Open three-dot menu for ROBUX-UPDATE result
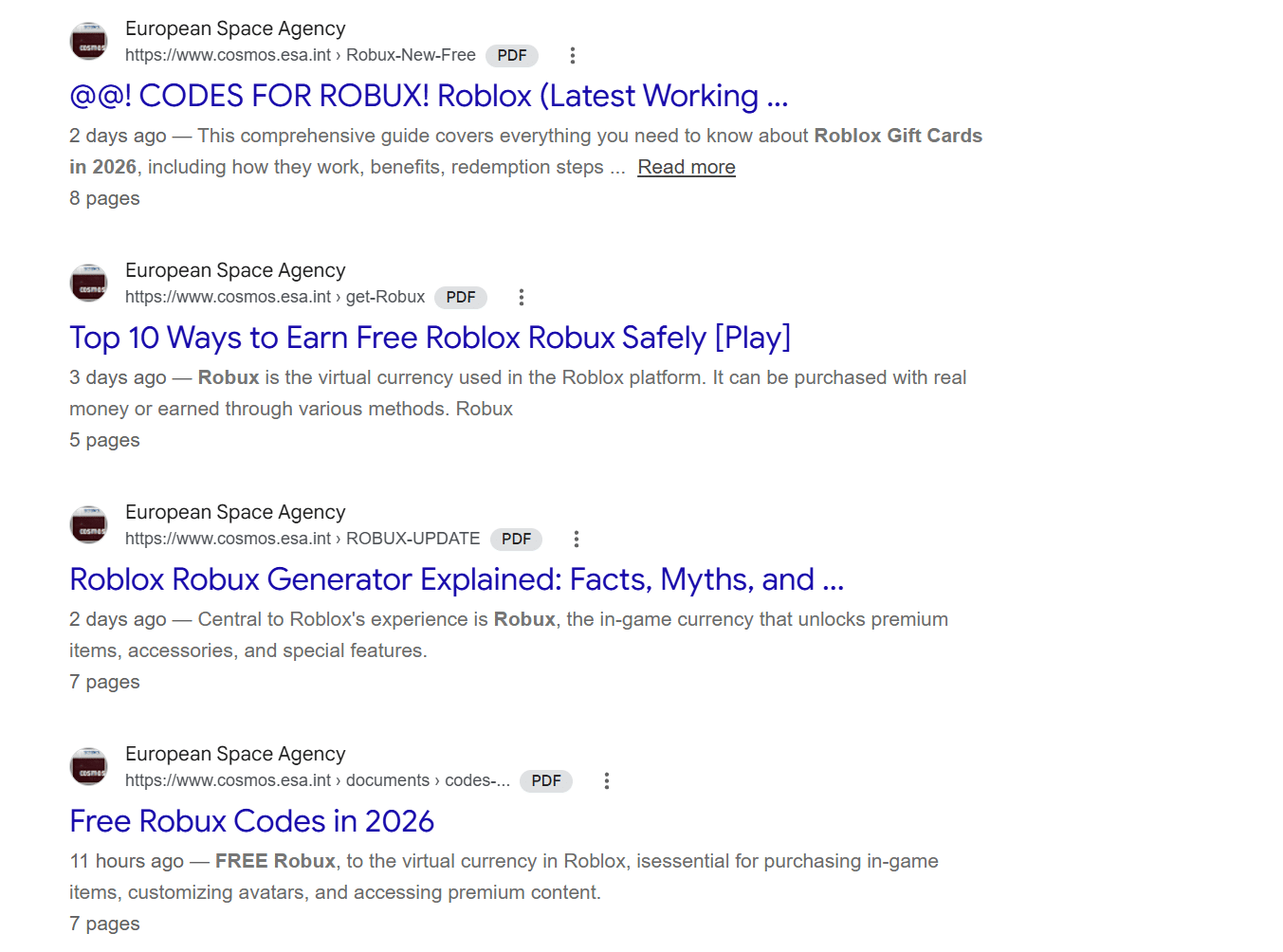The width and height of the screenshot is (1283, 952). click(576, 540)
